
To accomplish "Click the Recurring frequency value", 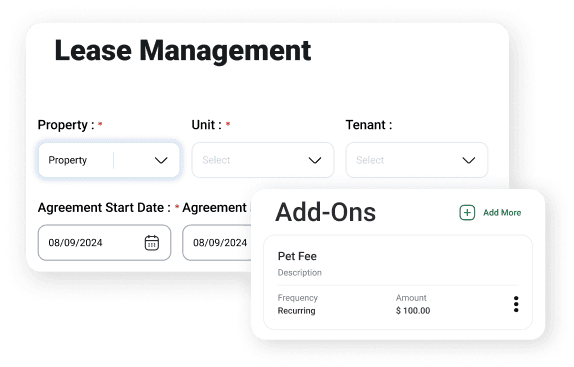I will (296, 311).
